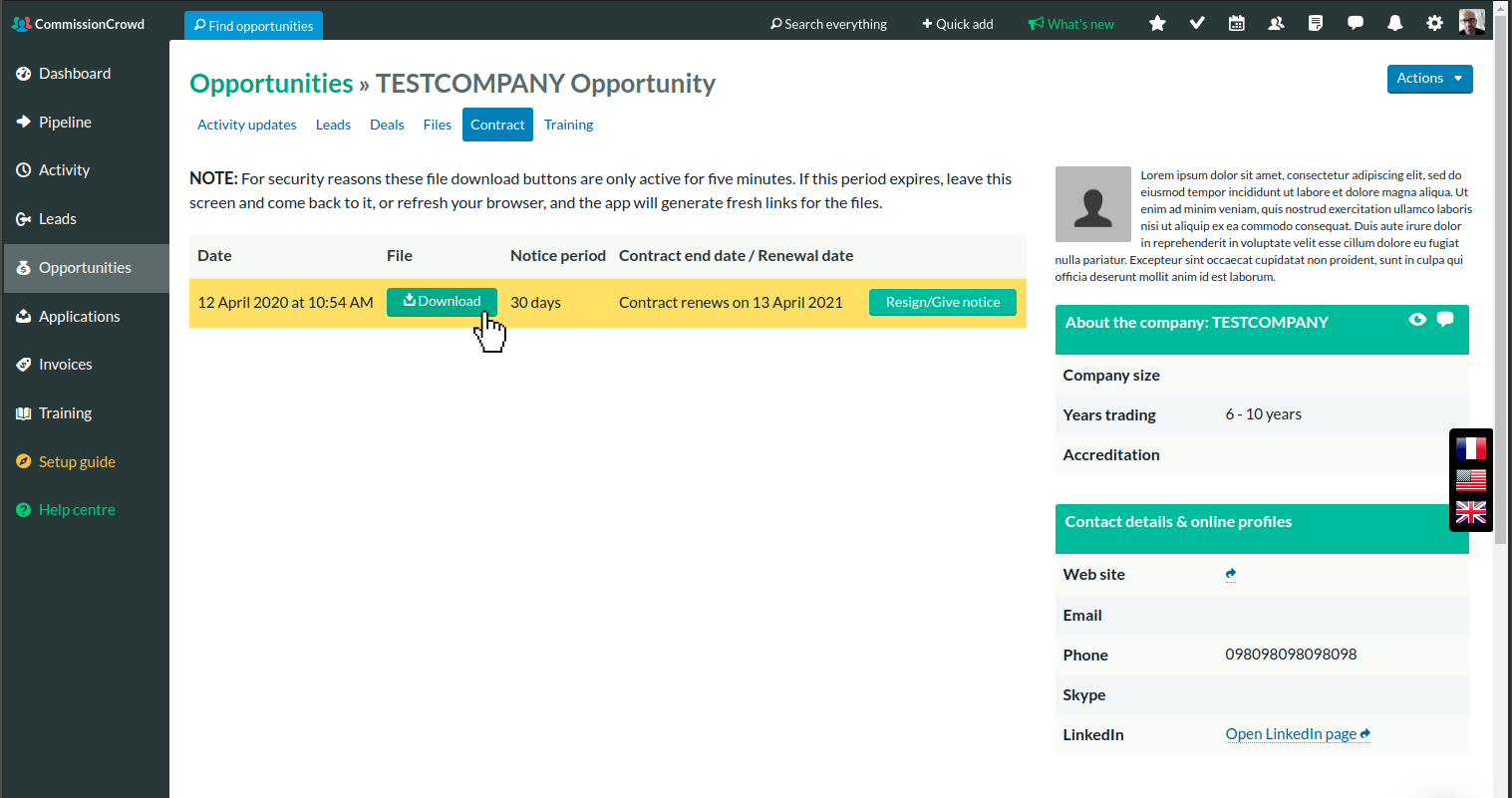
Task: Open the calendar icon in top bar
Action: pos(1236,23)
